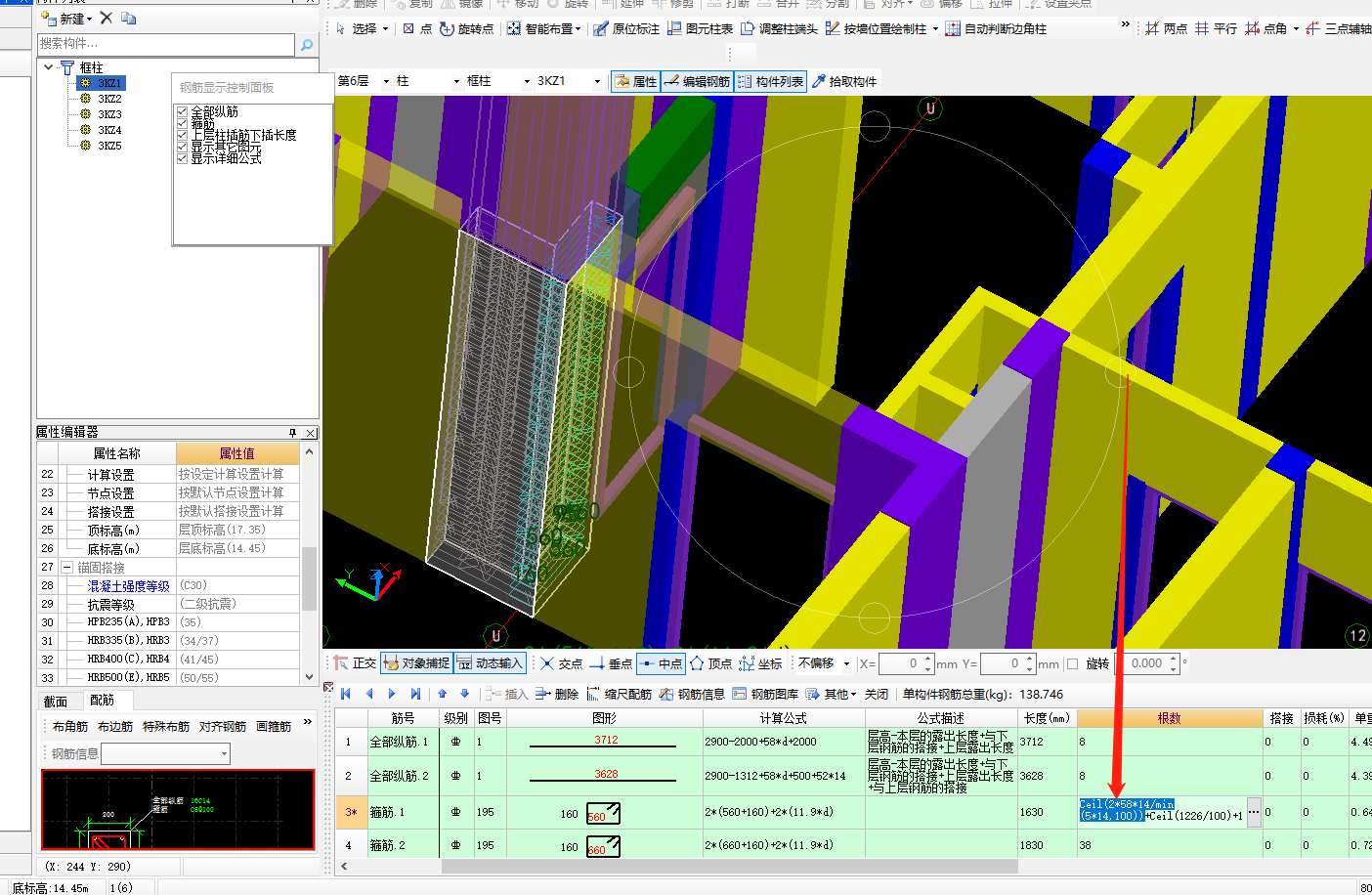Select the 旋转点 rotate point tool
Viewport: 1372px width, 895px height.
pos(466,29)
